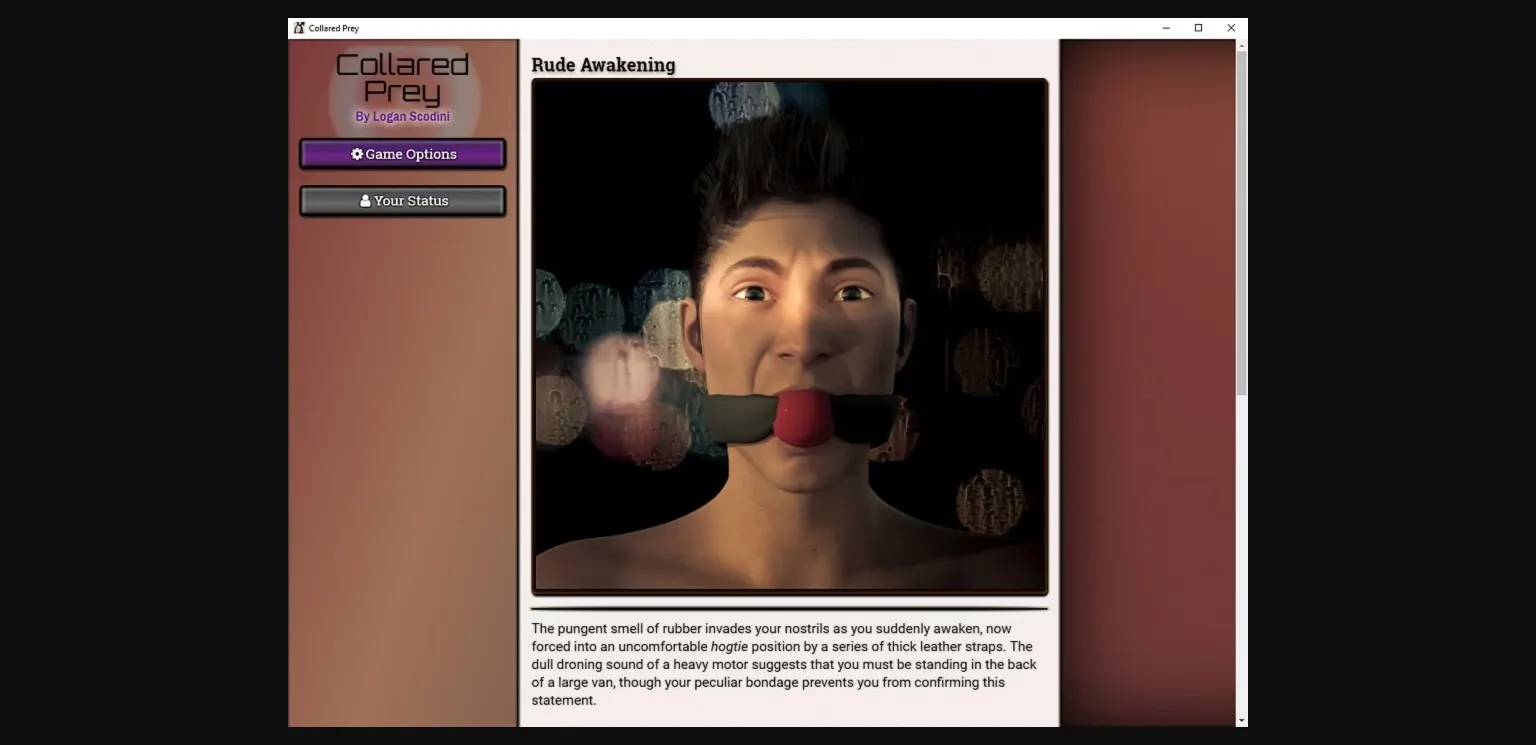Open the Your Status panel
This screenshot has width=1536, height=745.
coord(403,201)
